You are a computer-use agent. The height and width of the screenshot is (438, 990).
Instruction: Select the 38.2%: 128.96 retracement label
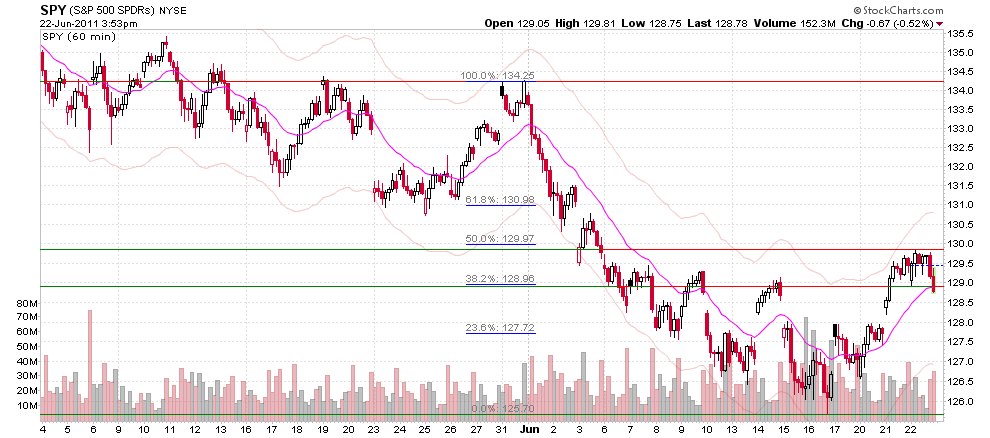click(500, 278)
